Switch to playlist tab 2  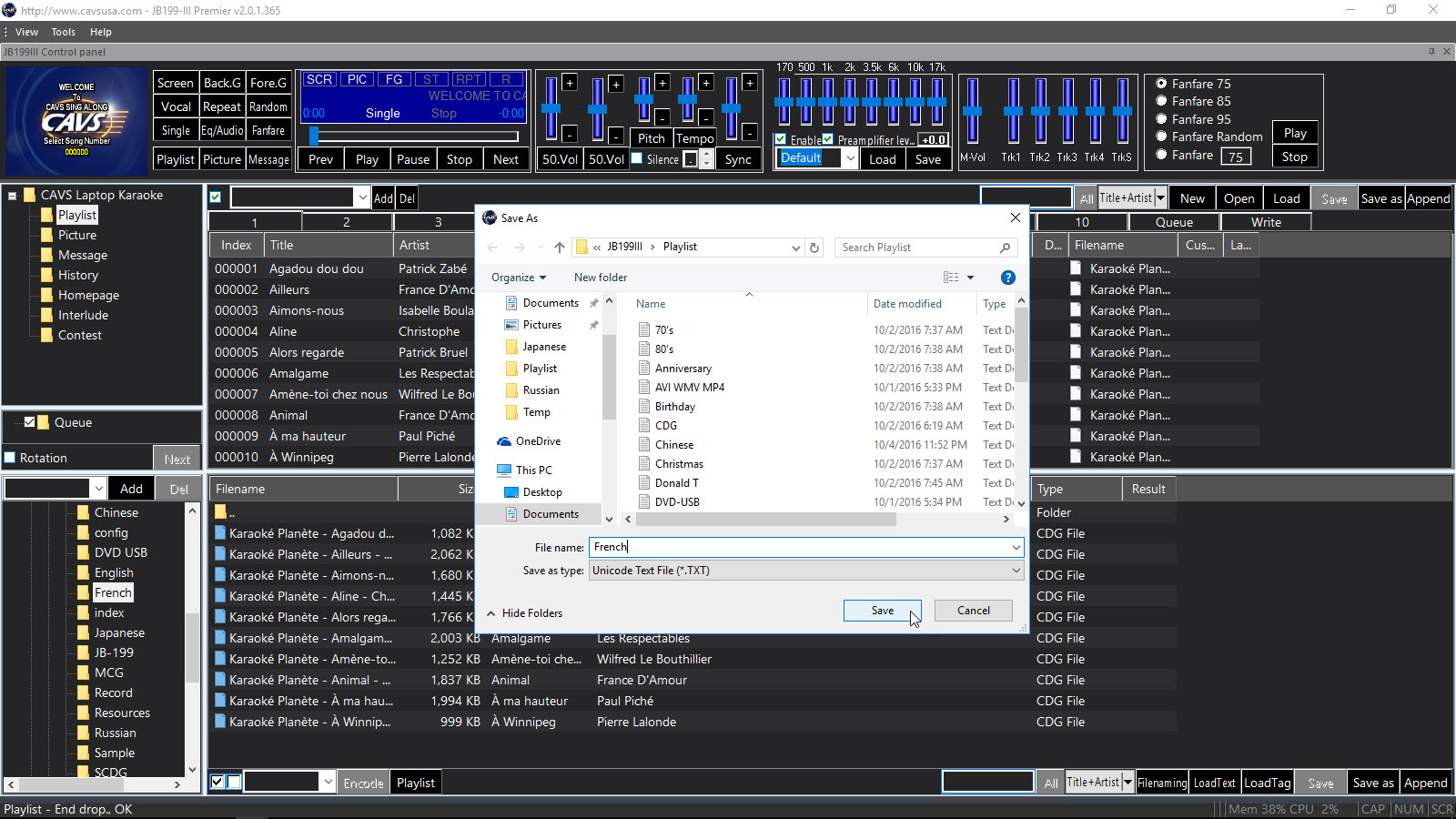tap(346, 222)
